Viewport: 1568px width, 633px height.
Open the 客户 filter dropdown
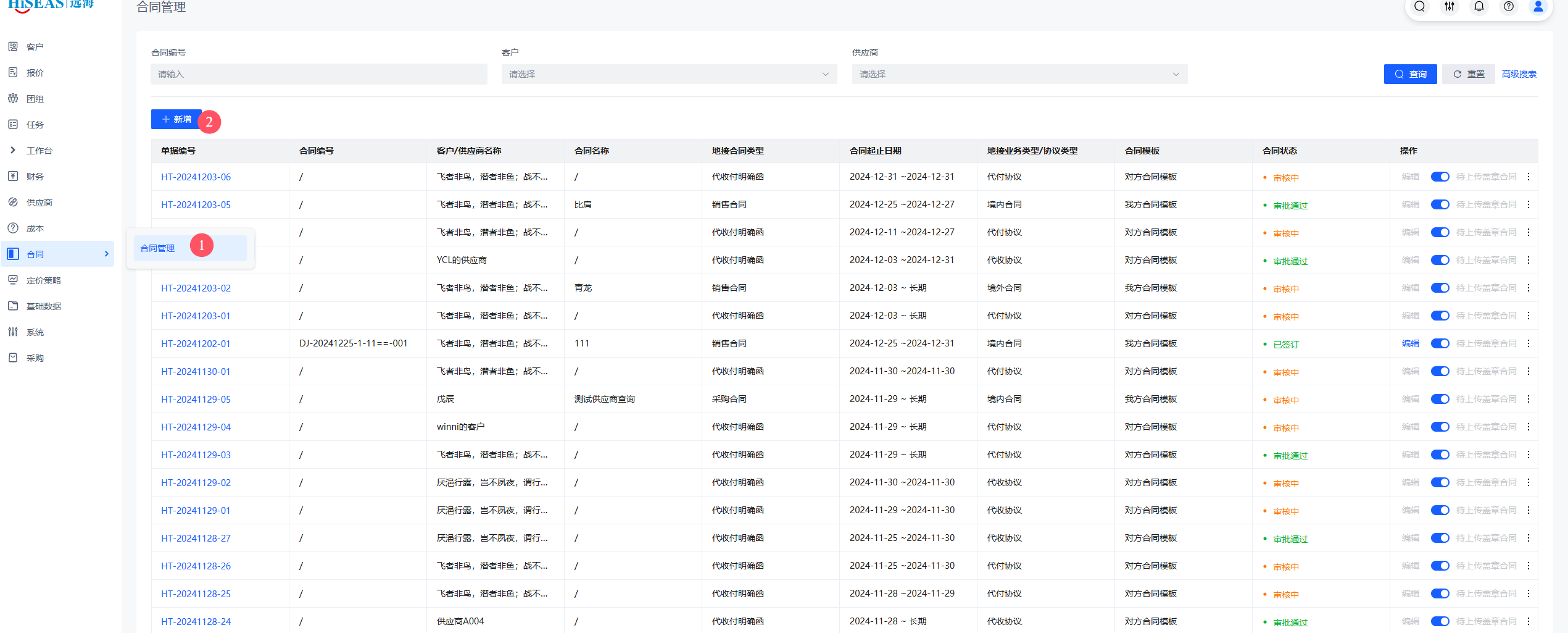[x=669, y=74]
